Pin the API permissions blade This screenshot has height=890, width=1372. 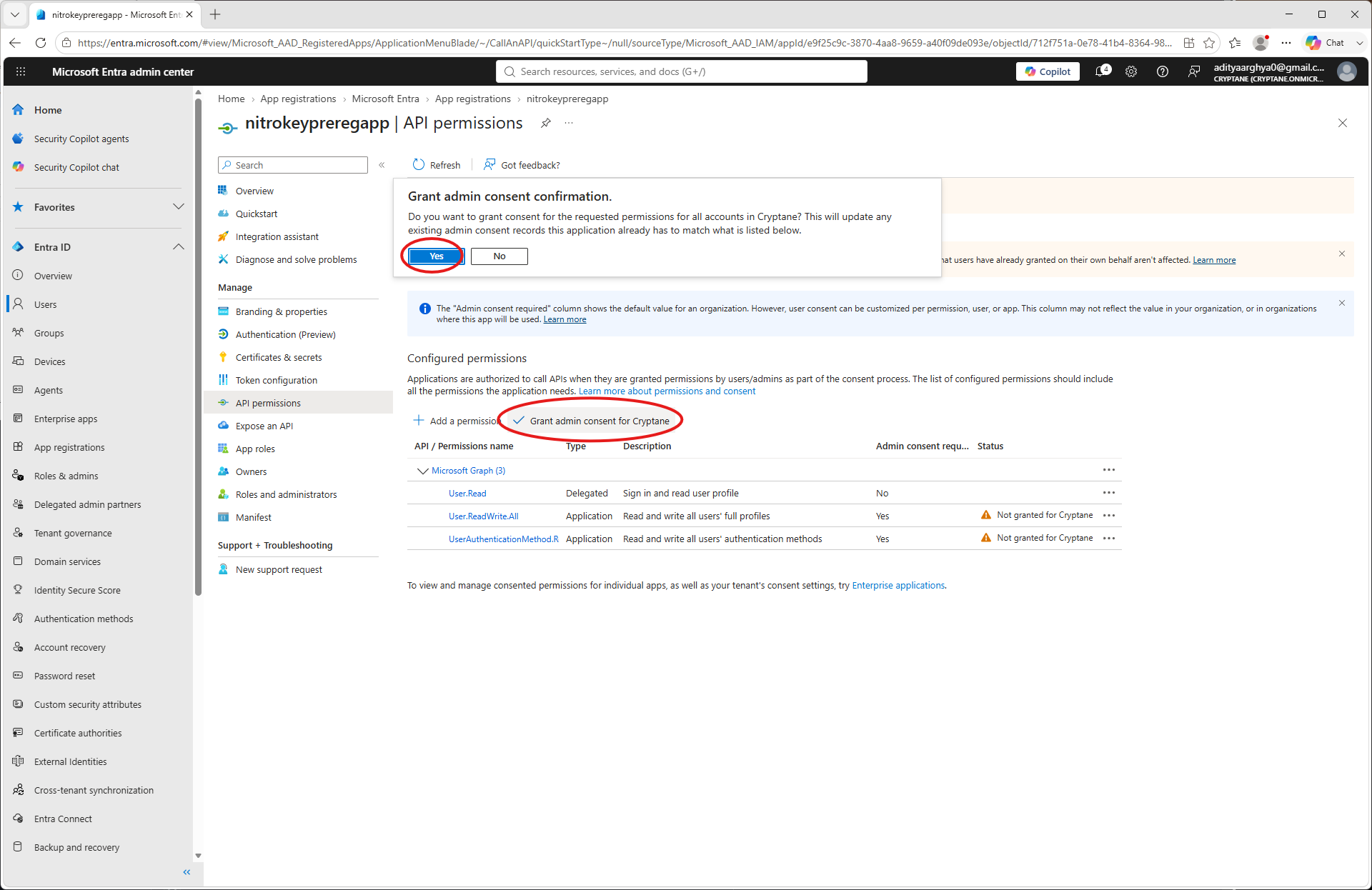click(546, 123)
